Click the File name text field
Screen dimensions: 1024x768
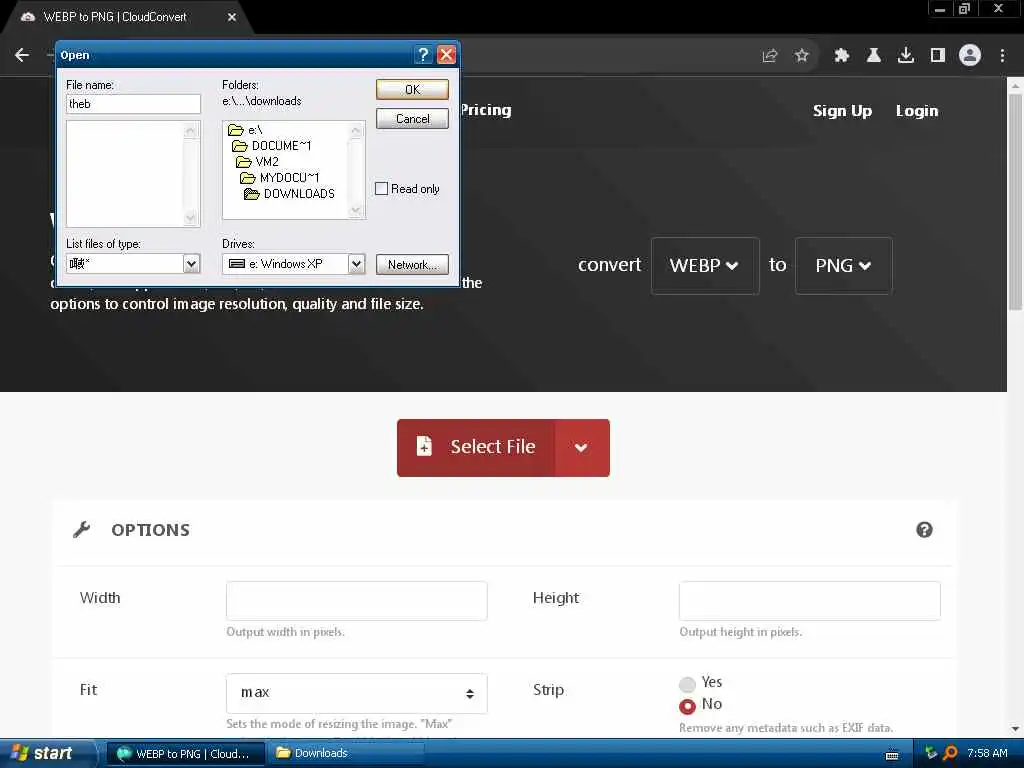pyautogui.click(x=133, y=104)
